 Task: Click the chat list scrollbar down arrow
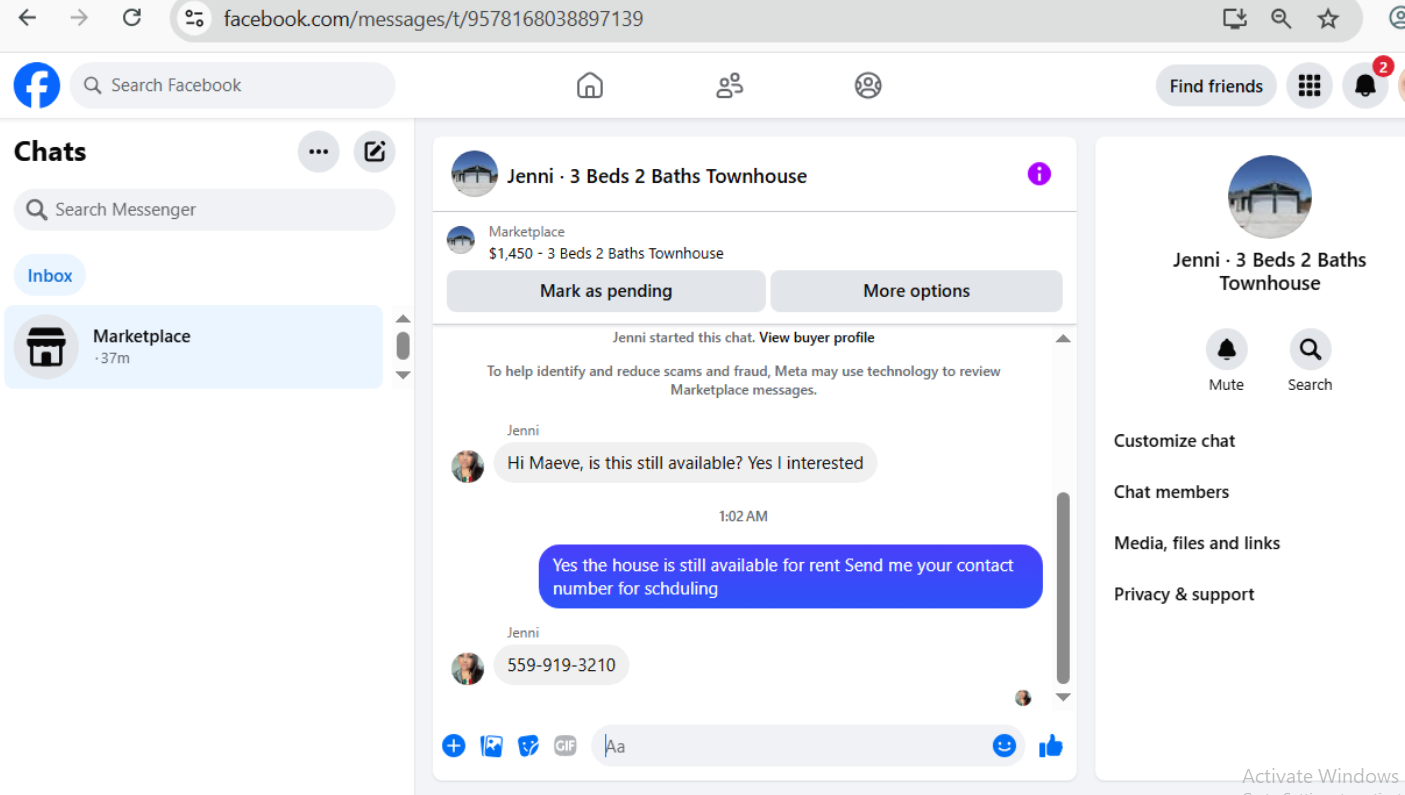tap(403, 375)
